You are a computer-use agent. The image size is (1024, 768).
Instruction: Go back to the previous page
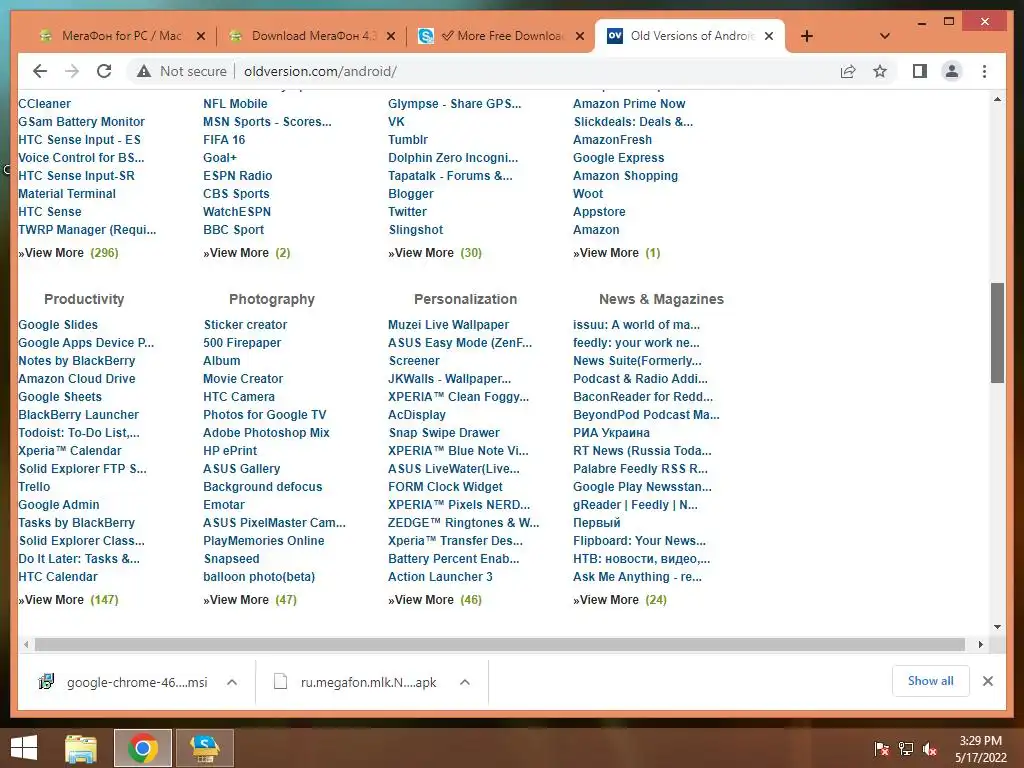[x=40, y=71]
